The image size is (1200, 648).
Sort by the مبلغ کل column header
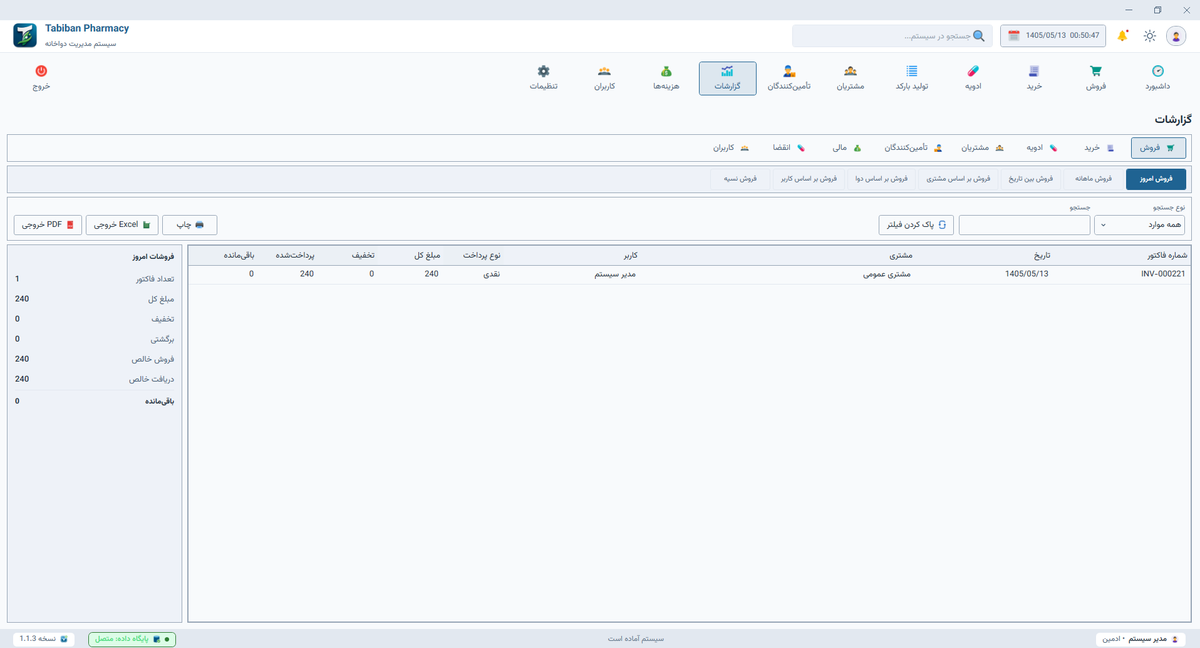(426, 255)
